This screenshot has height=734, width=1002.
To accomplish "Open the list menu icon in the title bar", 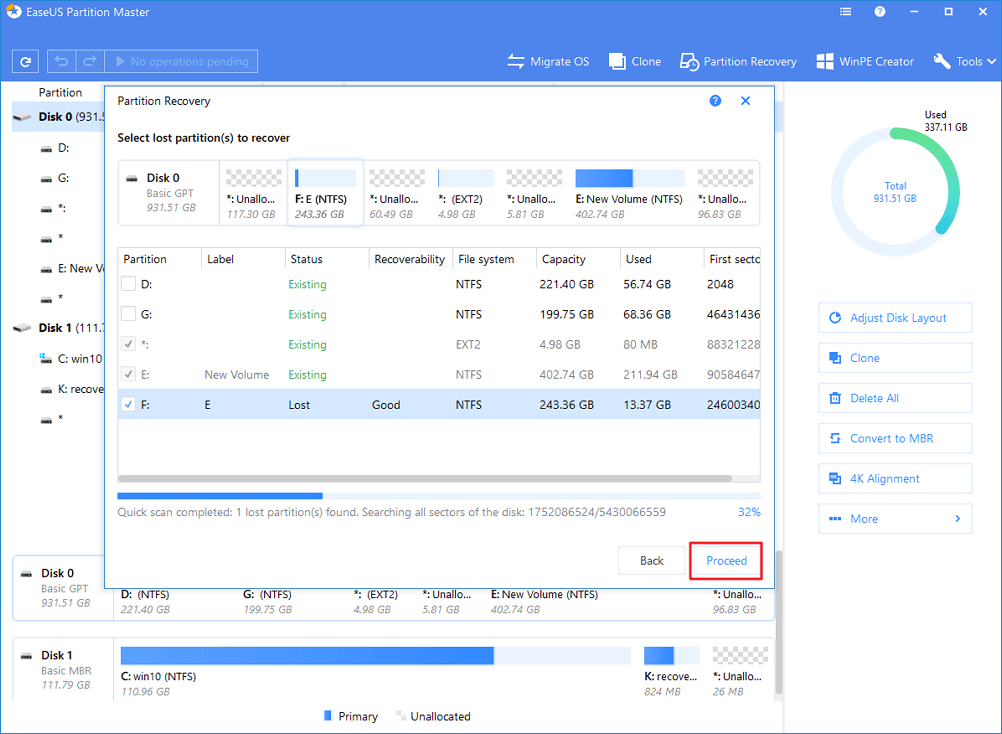I will pyautogui.click(x=845, y=11).
